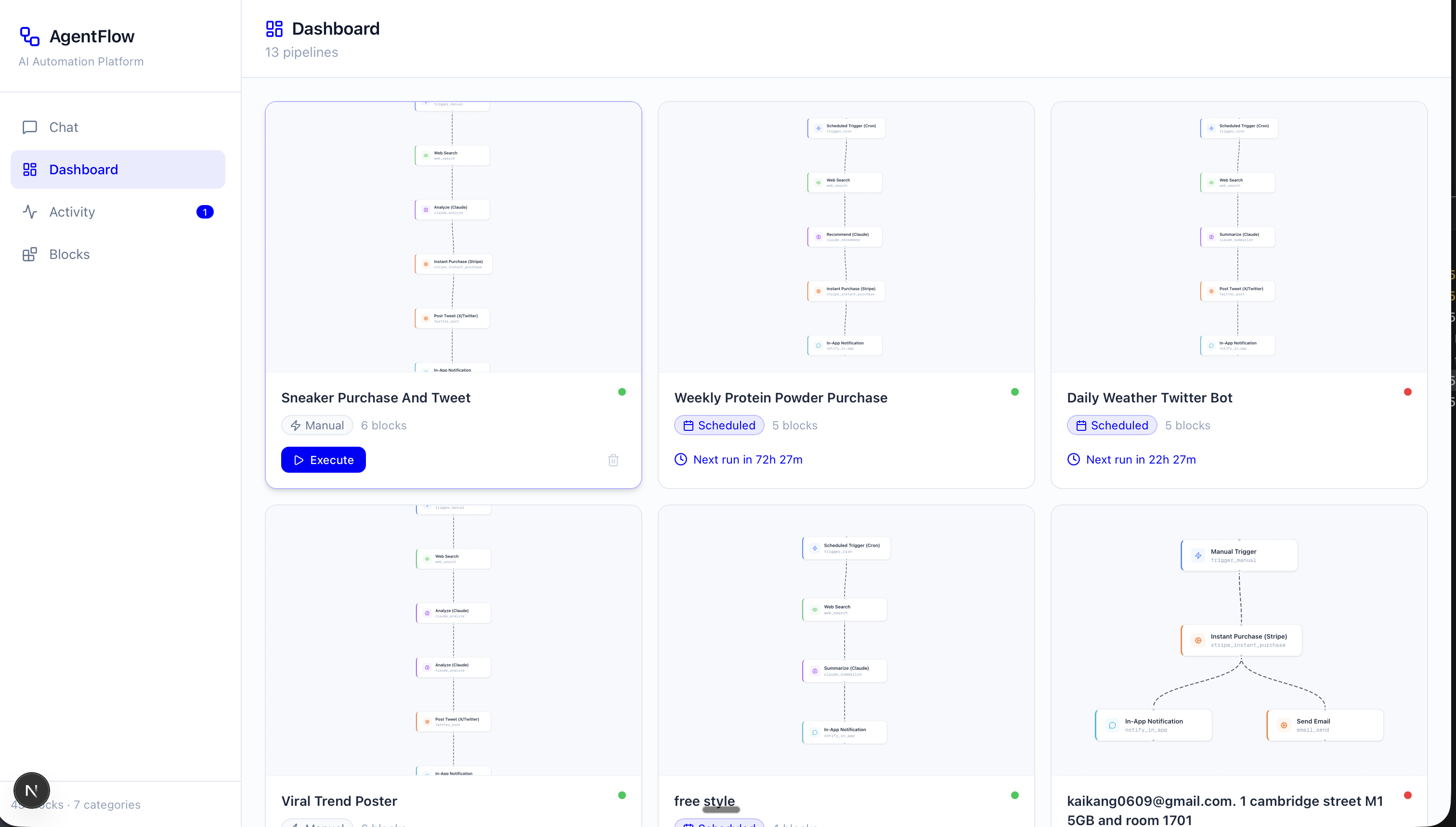The height and width of the screenshot is (827, 1456).
Task: Execute Sneaker Purchase And Tweet pipeline
Action: pos(323,460)
